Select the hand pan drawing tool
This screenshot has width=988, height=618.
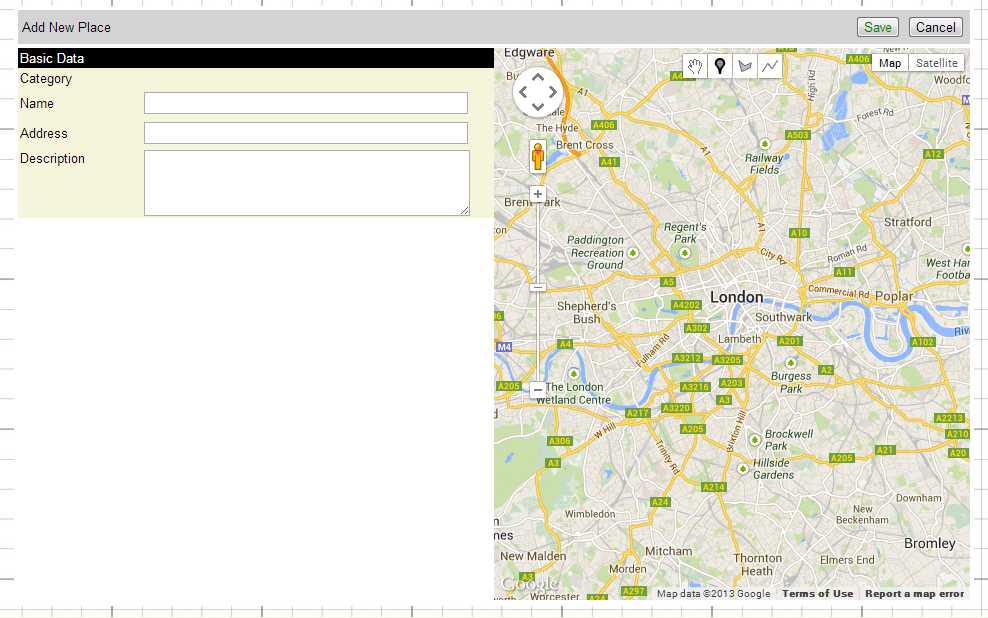coord(695,66)
